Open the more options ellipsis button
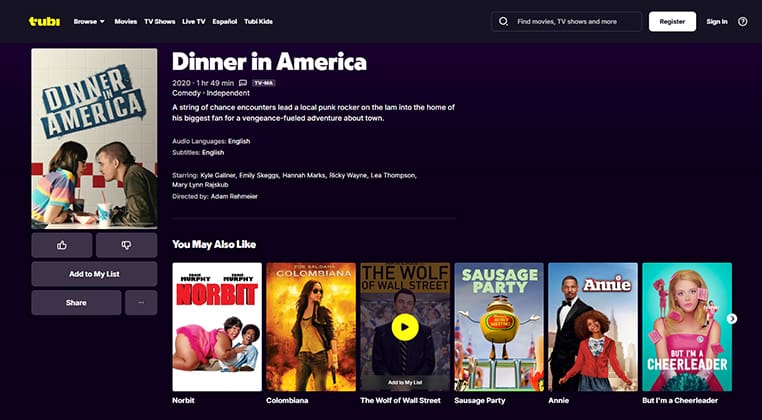The height and width of the screenshot is (420, 762). coord(141,302)
